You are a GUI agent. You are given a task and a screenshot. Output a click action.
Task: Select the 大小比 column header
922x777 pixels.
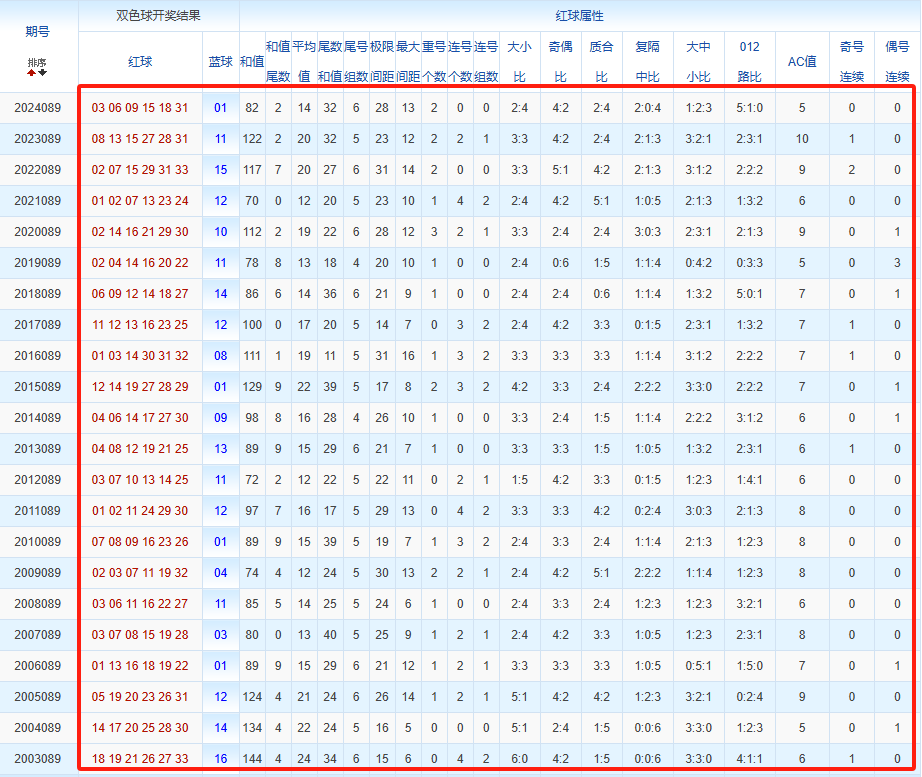tap(519, 61)
